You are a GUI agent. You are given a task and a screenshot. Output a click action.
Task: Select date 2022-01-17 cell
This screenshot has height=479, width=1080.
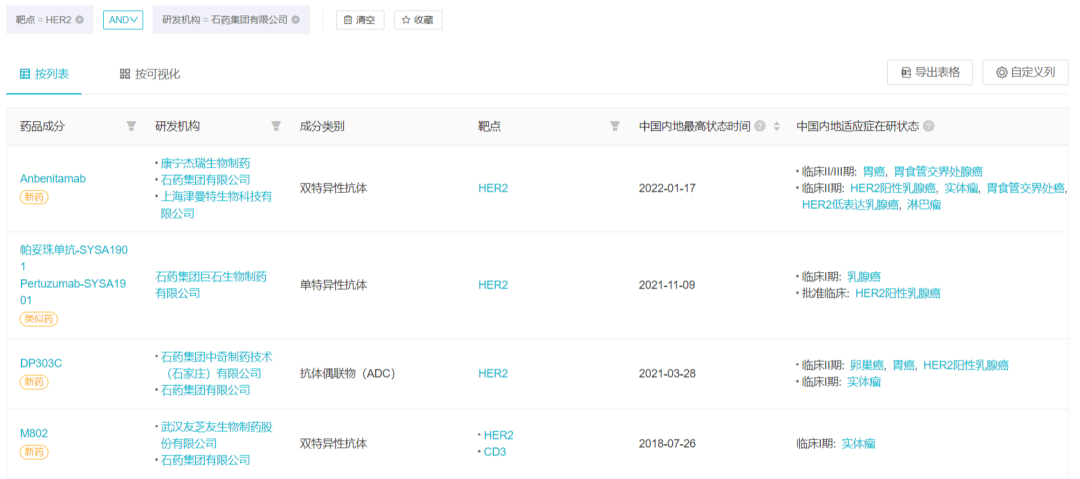(x=667, y=187)
